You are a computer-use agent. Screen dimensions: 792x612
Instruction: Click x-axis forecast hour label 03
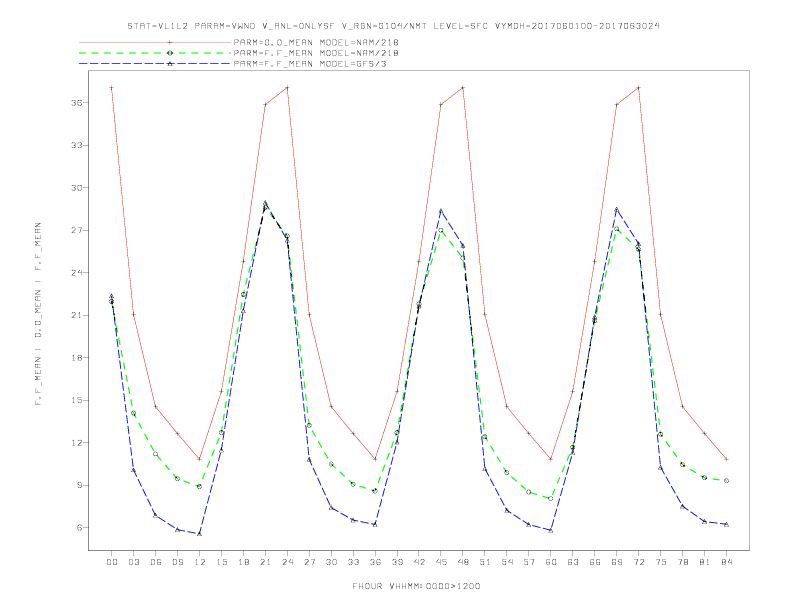point(133,562)
